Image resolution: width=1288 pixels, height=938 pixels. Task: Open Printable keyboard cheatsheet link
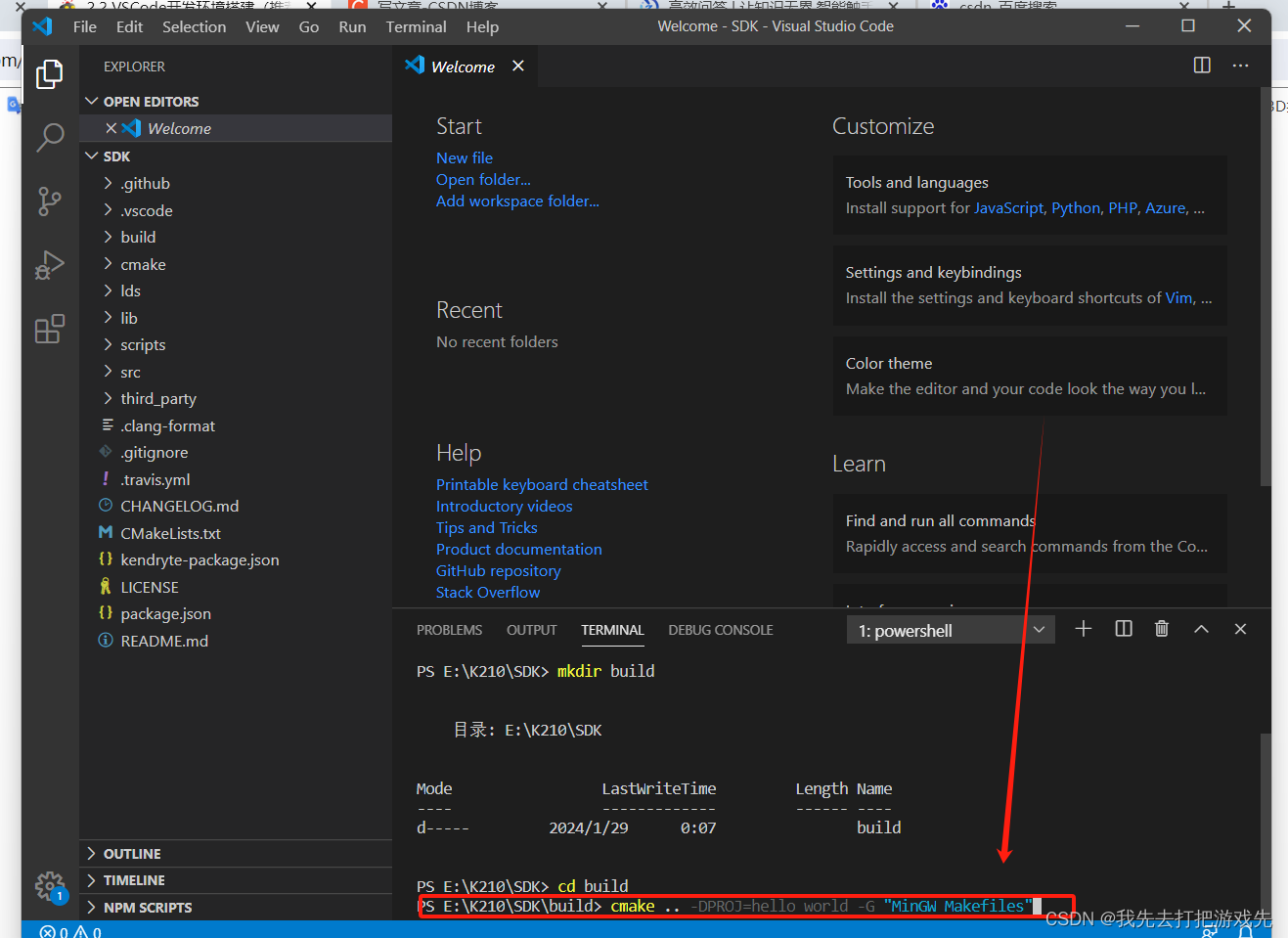click(x=542, y=484)
